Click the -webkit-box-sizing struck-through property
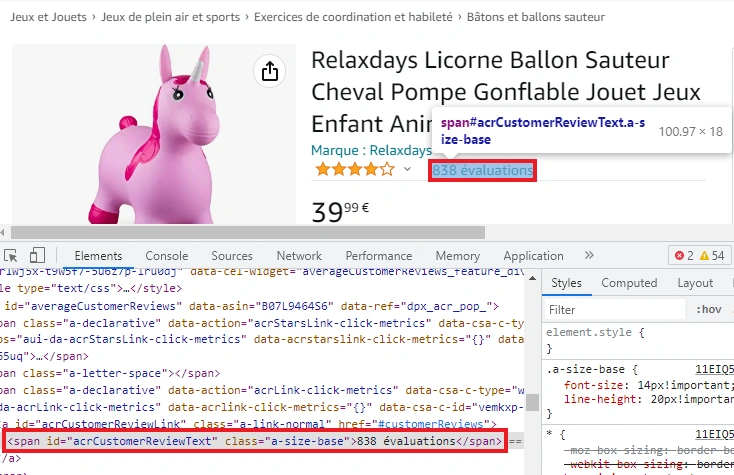Screen dimensions: 734x475 click(649, 464)
